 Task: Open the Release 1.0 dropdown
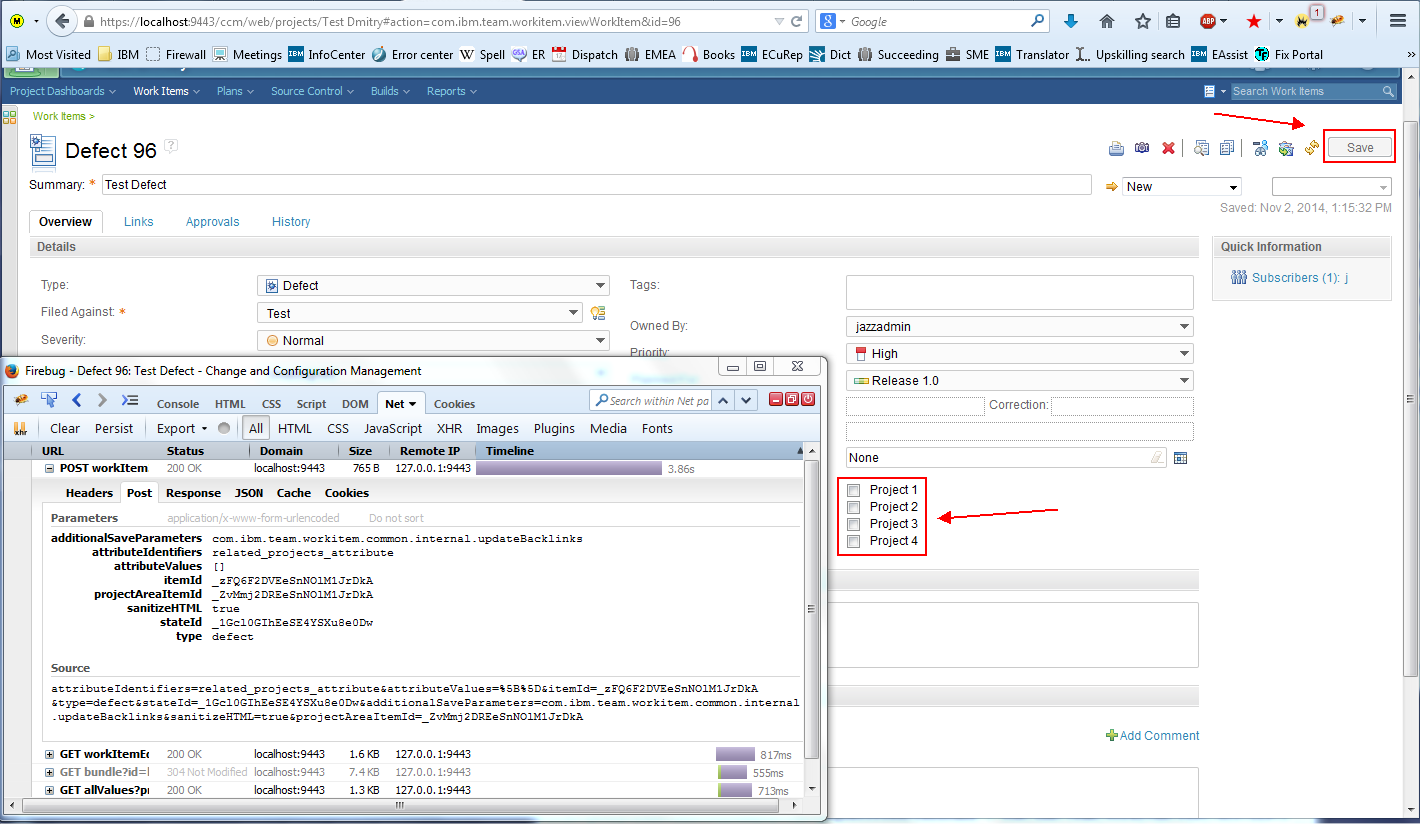1020,380
